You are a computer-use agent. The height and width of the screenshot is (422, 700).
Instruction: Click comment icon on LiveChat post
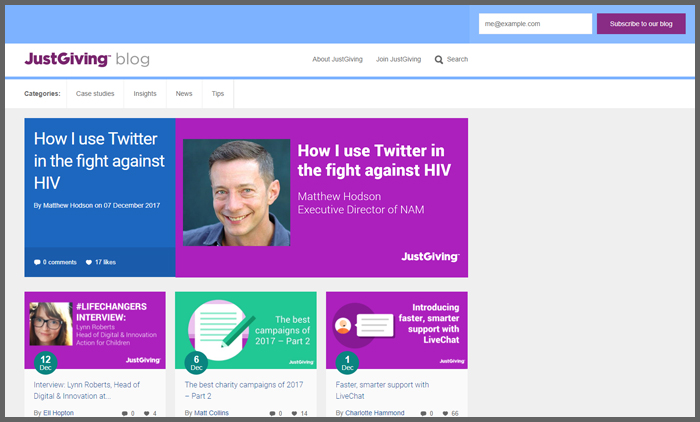pos(423,414)
